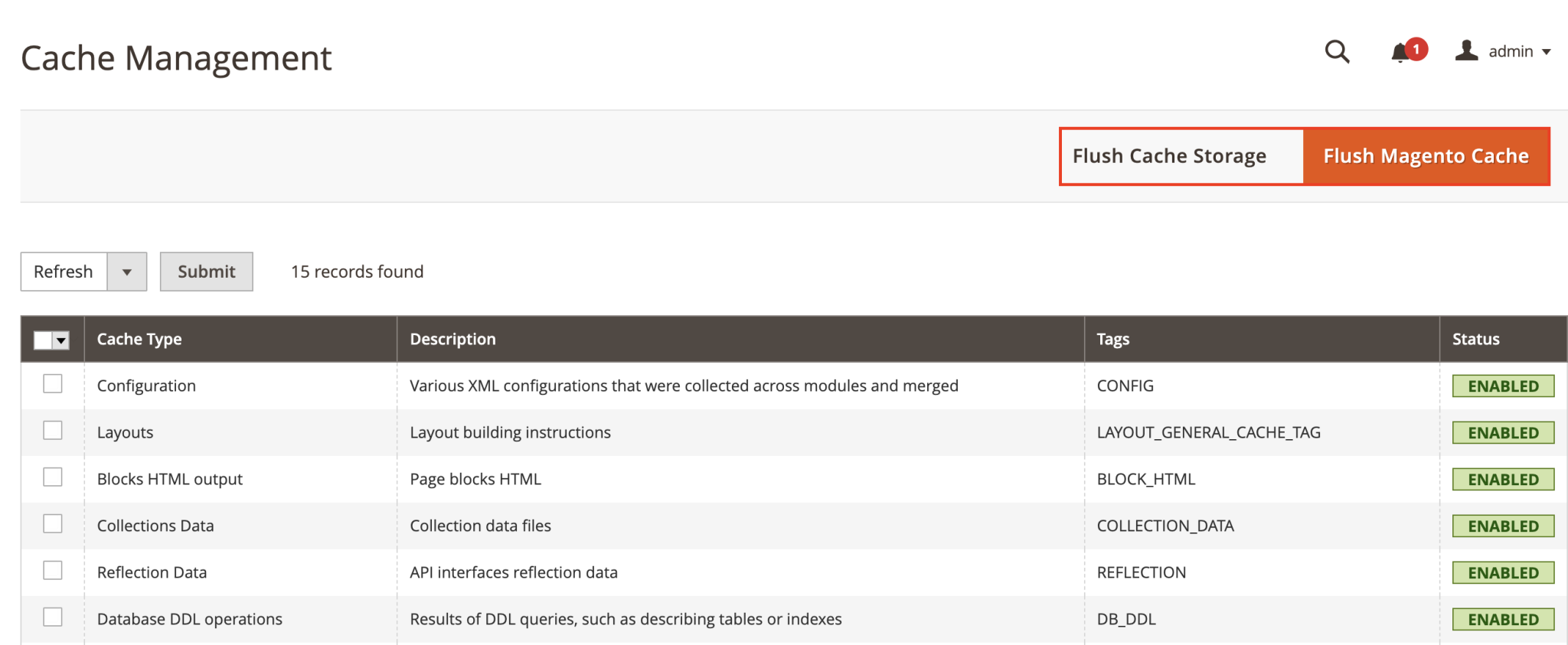This screenshot has height=645, width=1568.
Task: Submit the selected cache action
Action: 207,272
